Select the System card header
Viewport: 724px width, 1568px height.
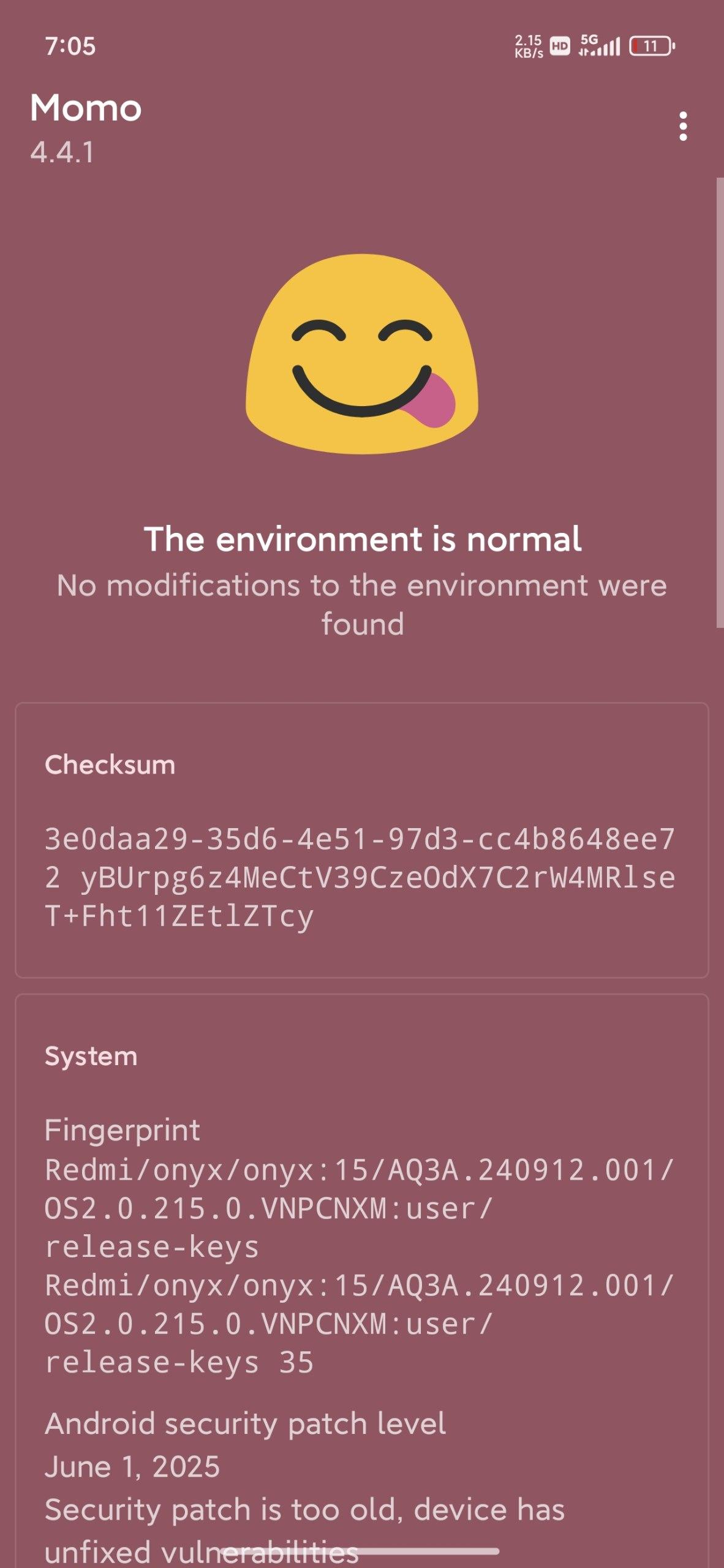tap(91, 1056)
